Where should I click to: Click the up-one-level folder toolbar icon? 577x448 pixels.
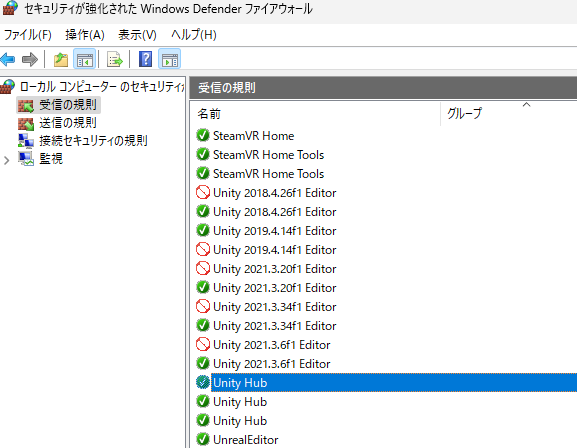(x=61, y=59)
